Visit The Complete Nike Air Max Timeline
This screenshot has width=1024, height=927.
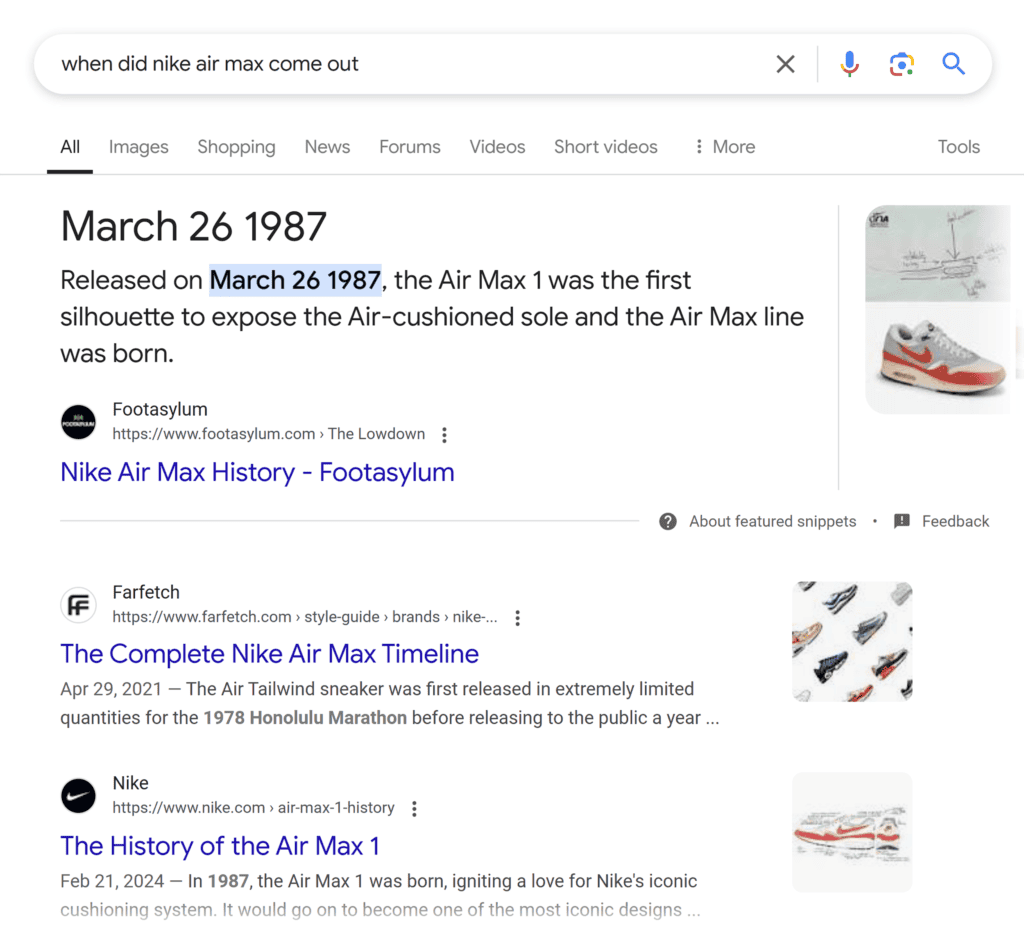269,653
